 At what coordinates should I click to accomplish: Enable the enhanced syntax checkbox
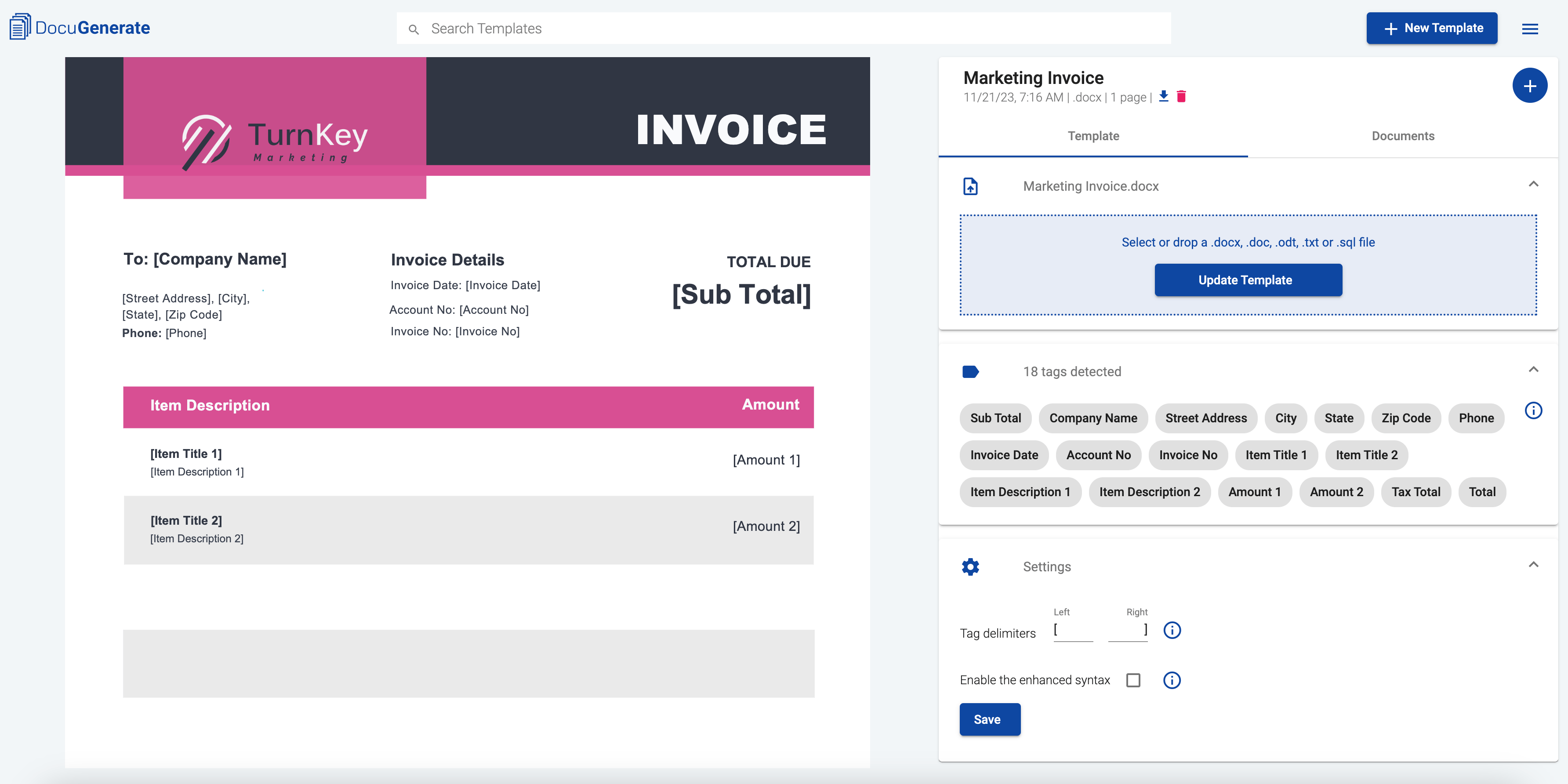(1133, 680)
